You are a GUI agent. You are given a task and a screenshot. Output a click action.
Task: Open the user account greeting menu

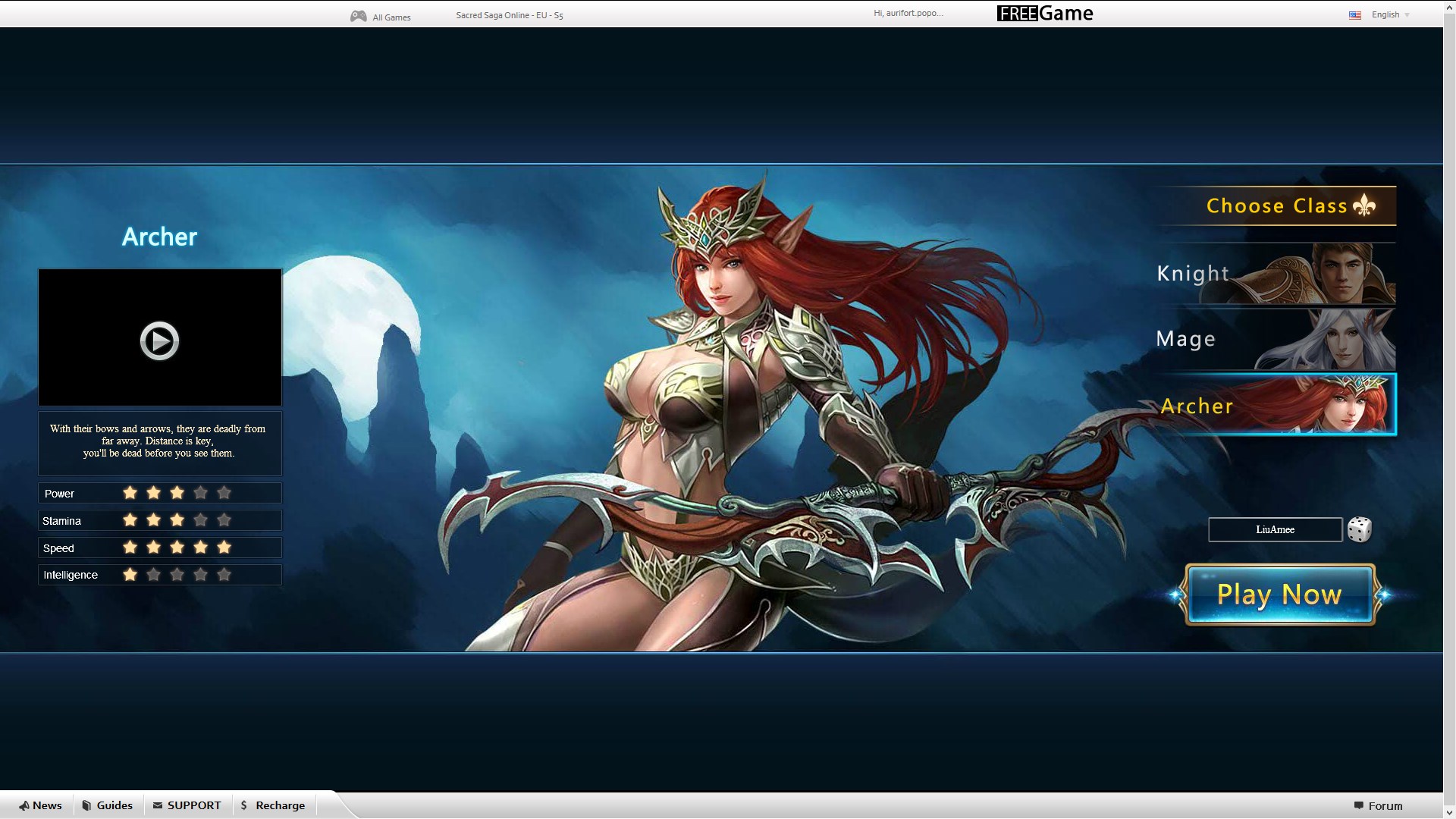pyautogui.click(x=908, y=13)
